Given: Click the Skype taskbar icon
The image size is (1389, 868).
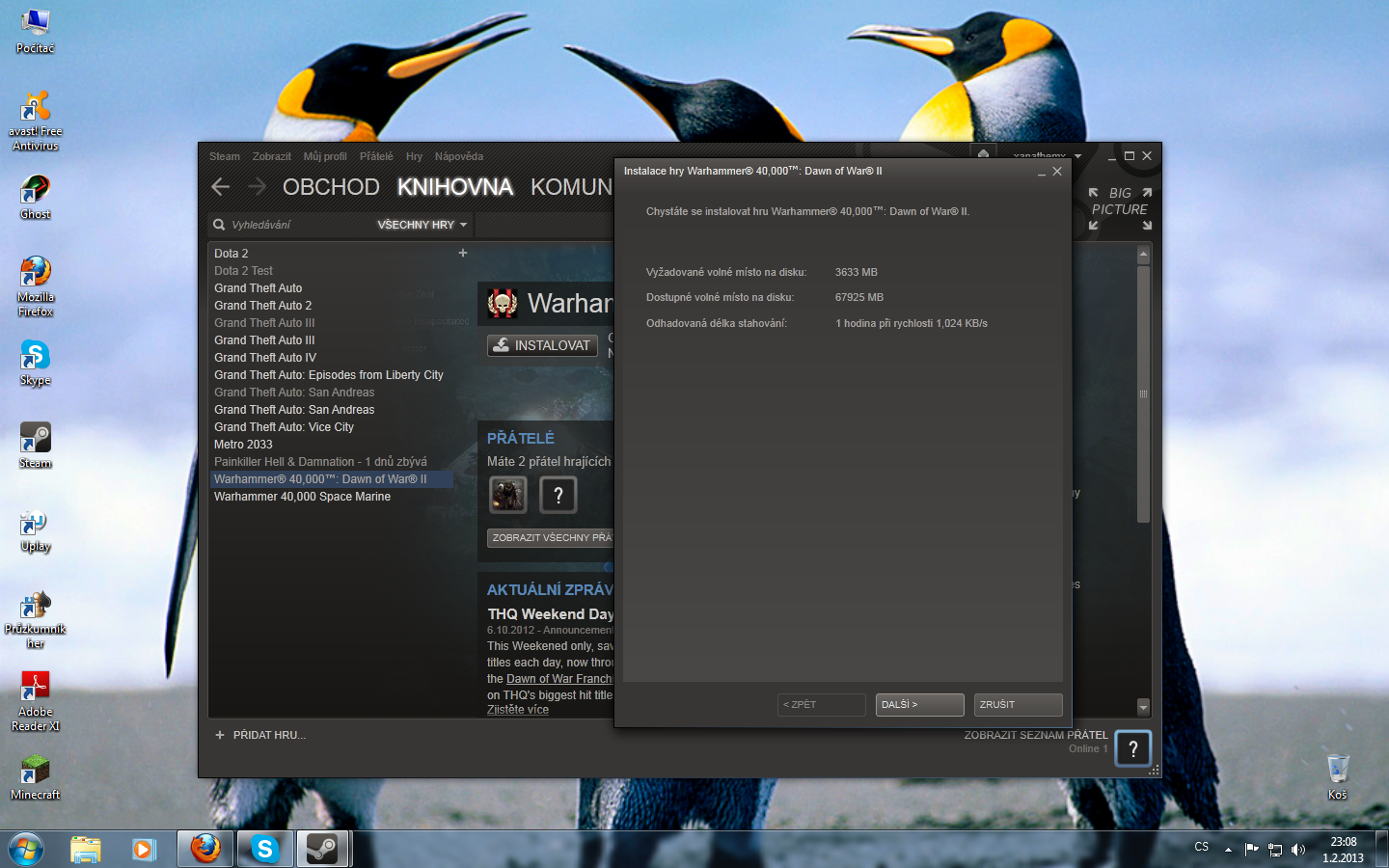Looking at the screenshot, I should tap(264, 849).
